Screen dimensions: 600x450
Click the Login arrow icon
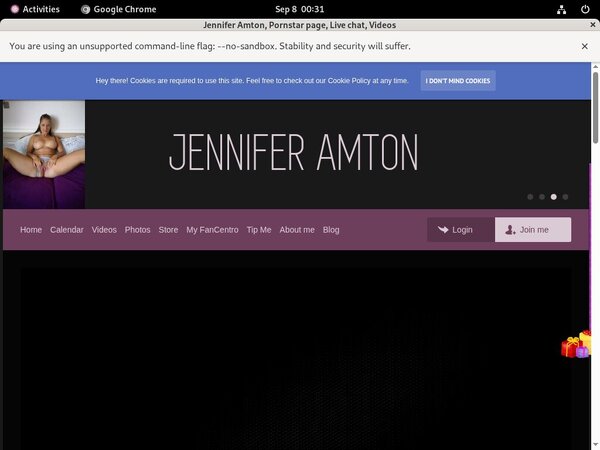(x=442, y=230)
